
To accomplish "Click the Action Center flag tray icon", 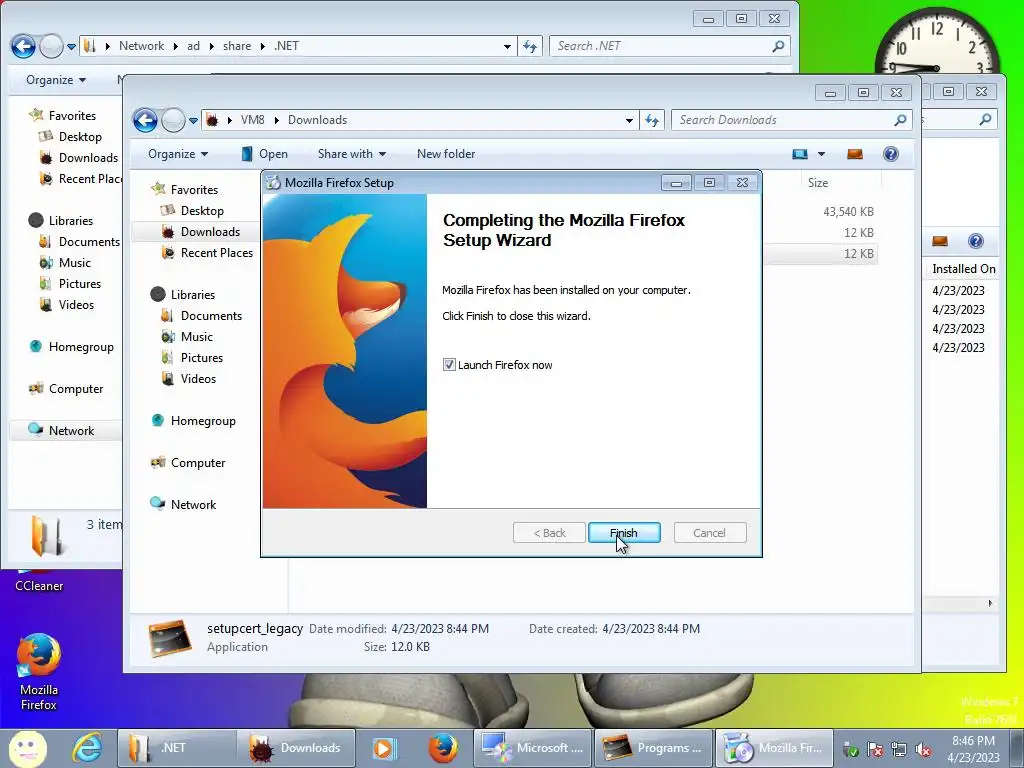I will click(x=874, y=750).
